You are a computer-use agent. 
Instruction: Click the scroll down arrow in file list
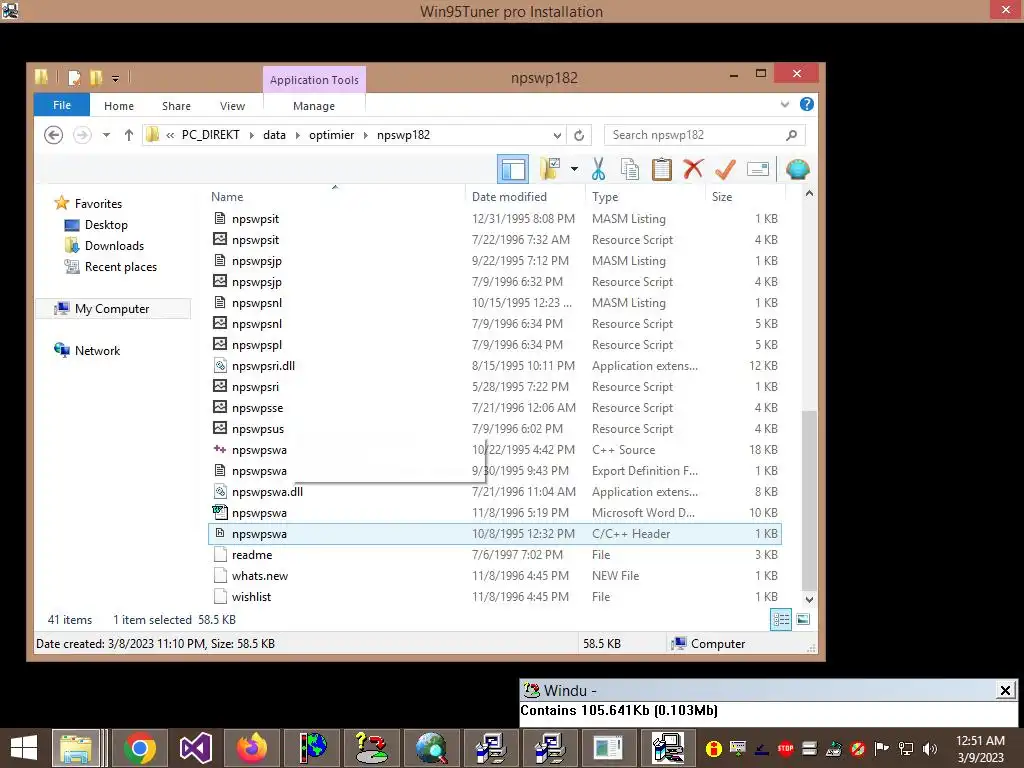coord(809,600)
